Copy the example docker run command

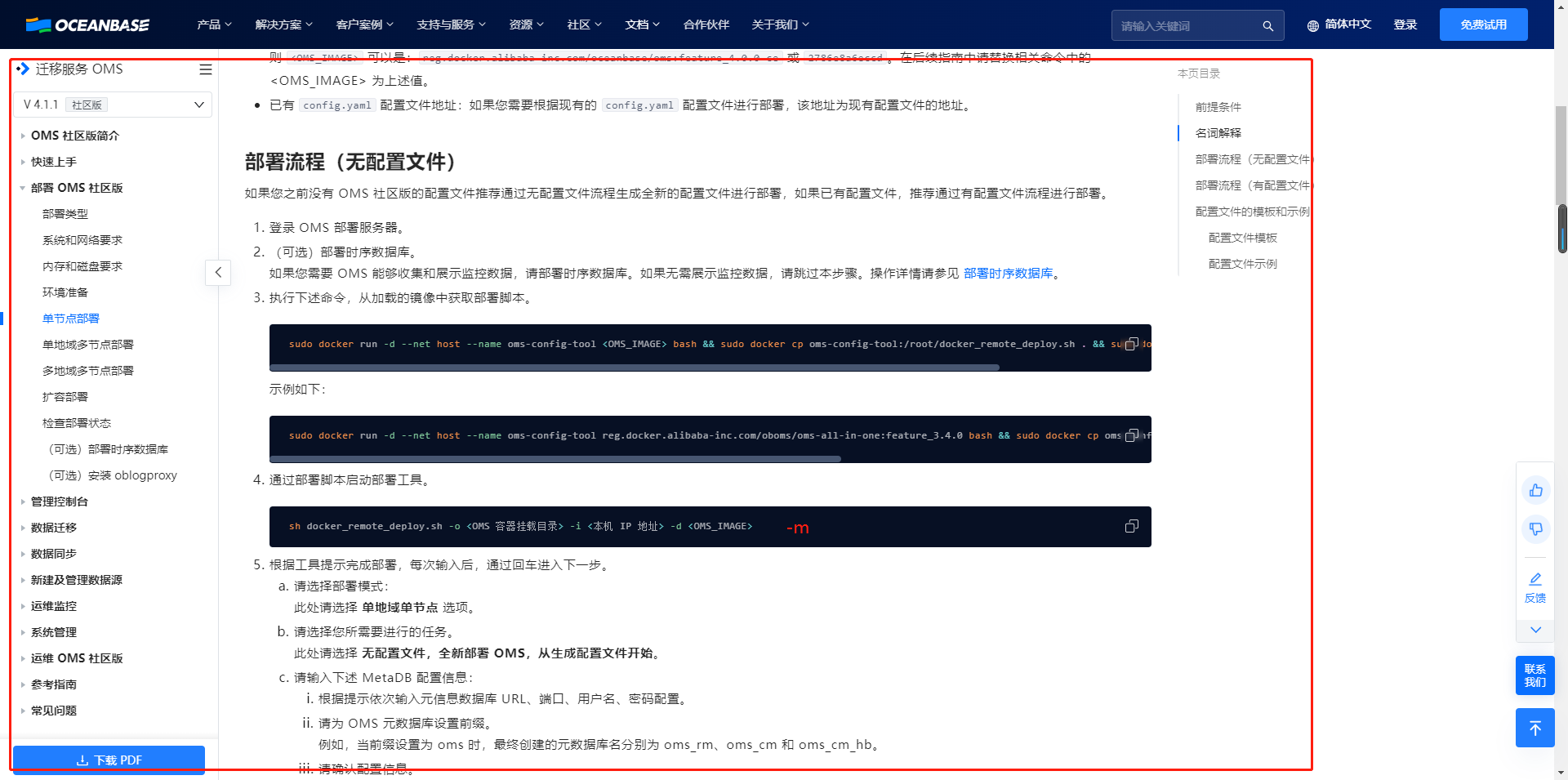1131,435
